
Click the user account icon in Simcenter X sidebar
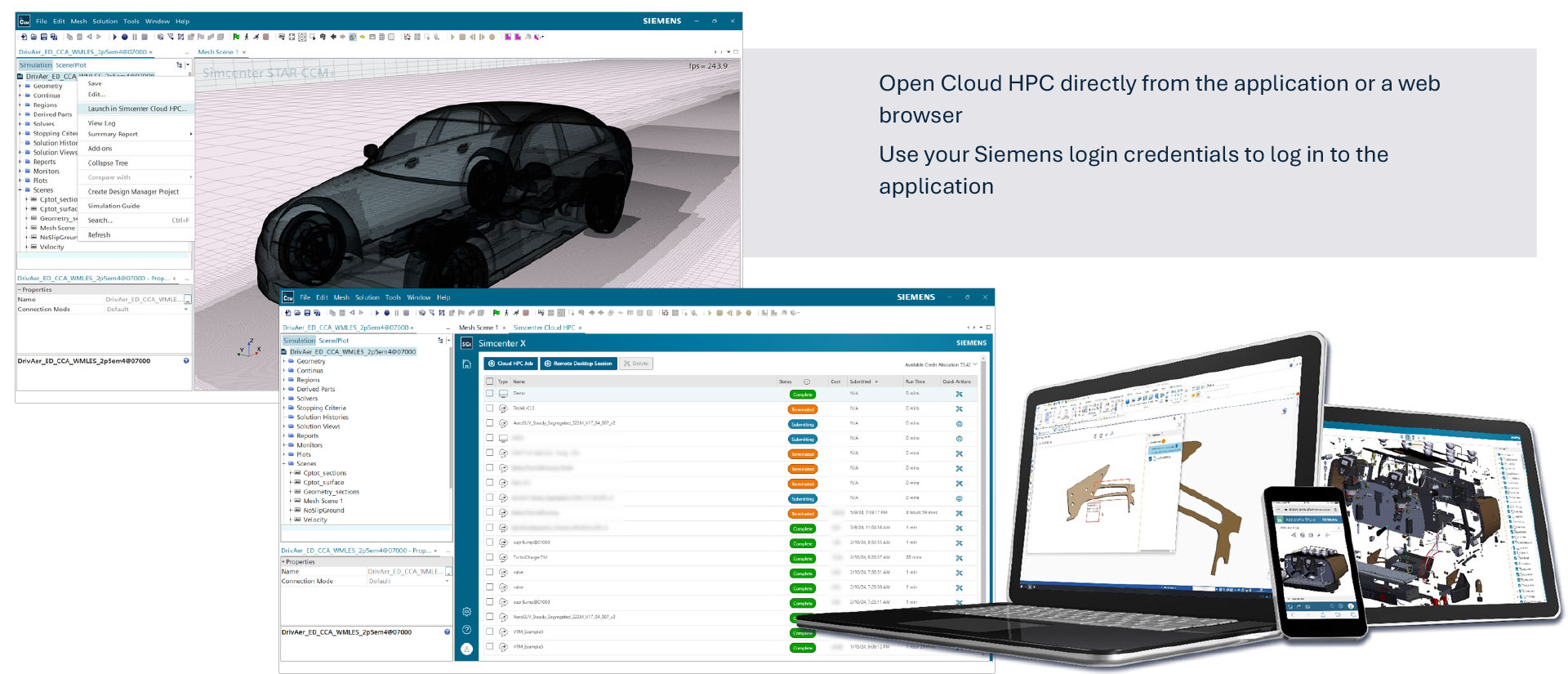(x=466, y=649)
